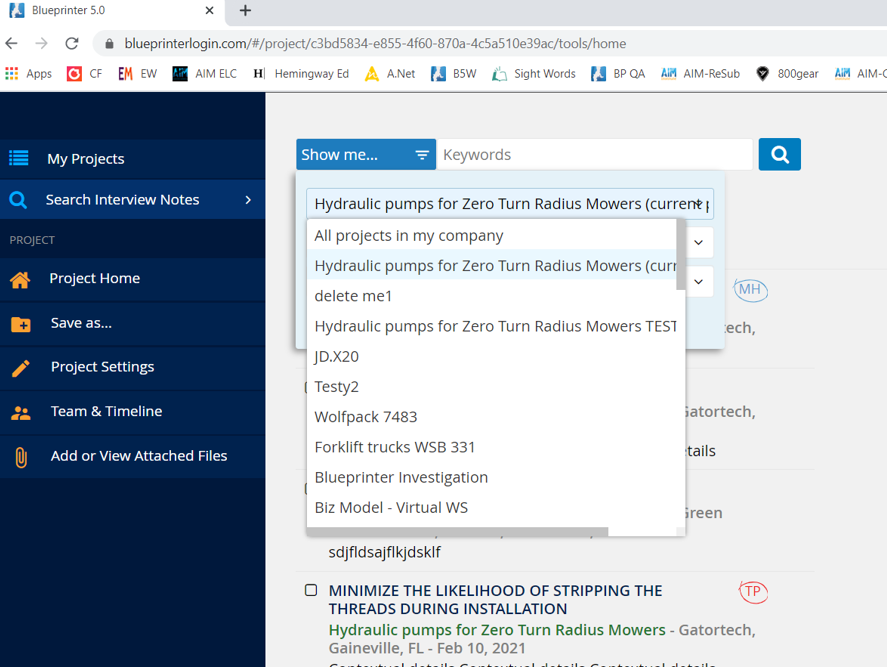Select highlighted Hydraulic pumps current project option
This screenshot has width=887, height=667.
(492, 266)
